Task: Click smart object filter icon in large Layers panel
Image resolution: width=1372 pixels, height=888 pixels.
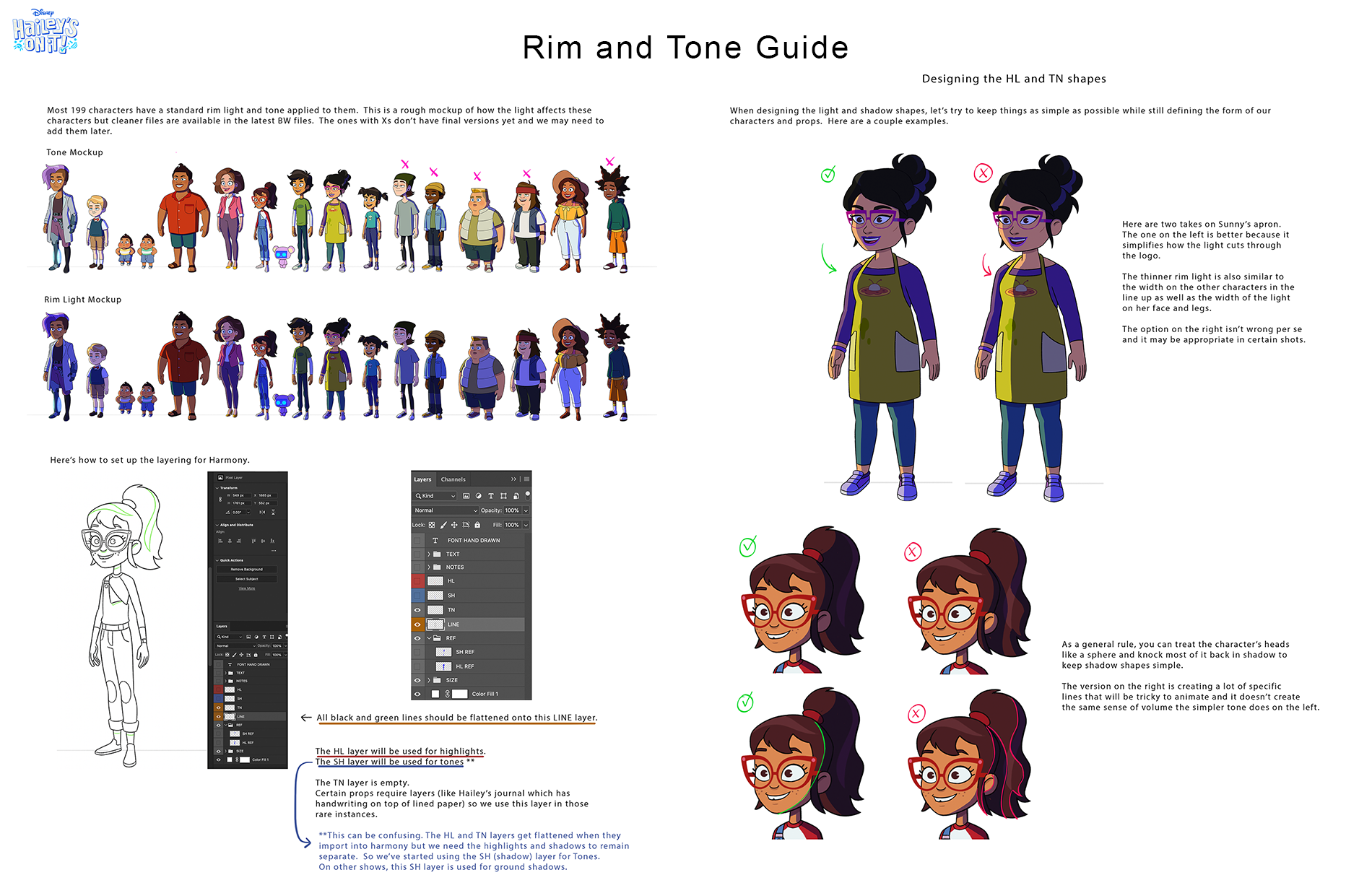Action: click(516, 496)
